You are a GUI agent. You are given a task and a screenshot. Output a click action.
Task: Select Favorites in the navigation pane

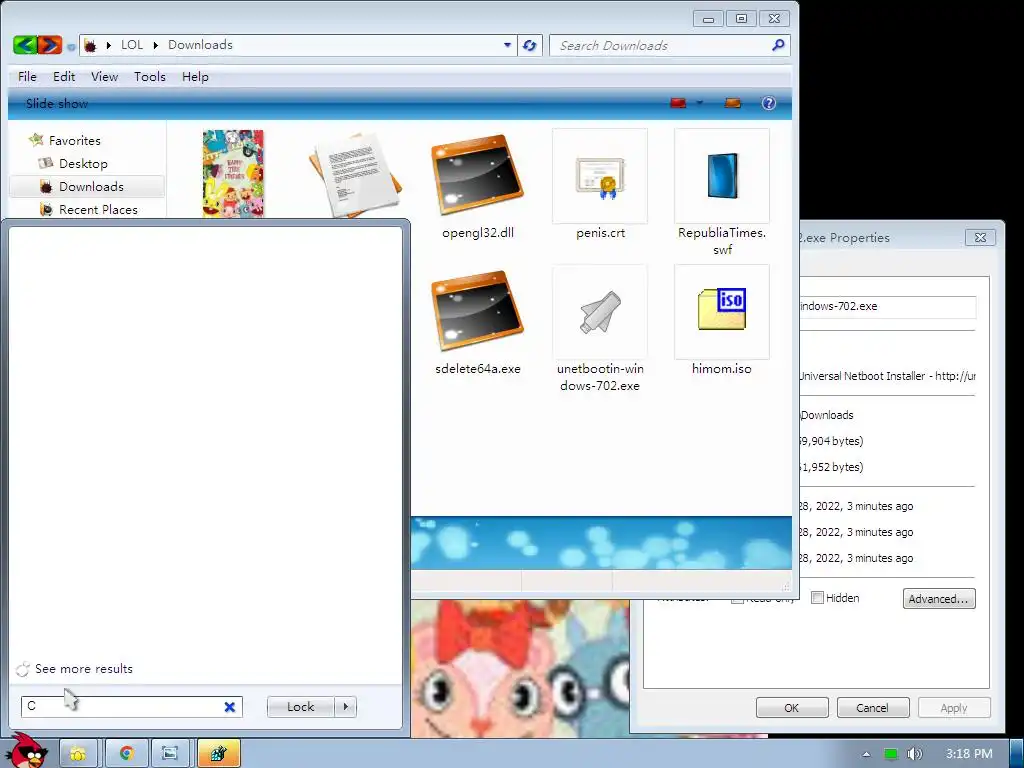coord(74,140)
